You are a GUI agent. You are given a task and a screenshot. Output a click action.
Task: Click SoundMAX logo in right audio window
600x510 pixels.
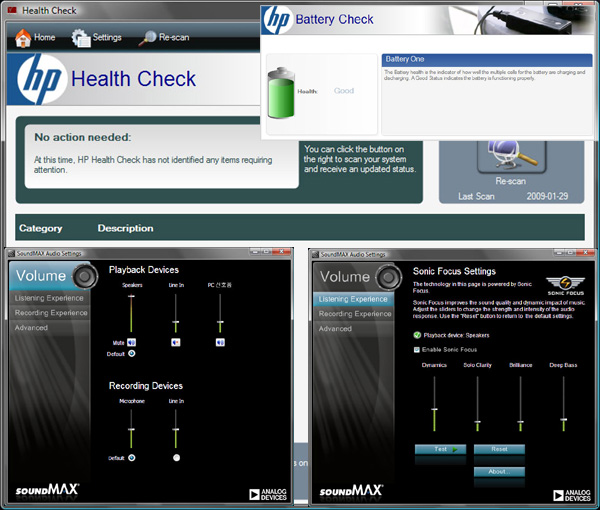pos(351,491)
